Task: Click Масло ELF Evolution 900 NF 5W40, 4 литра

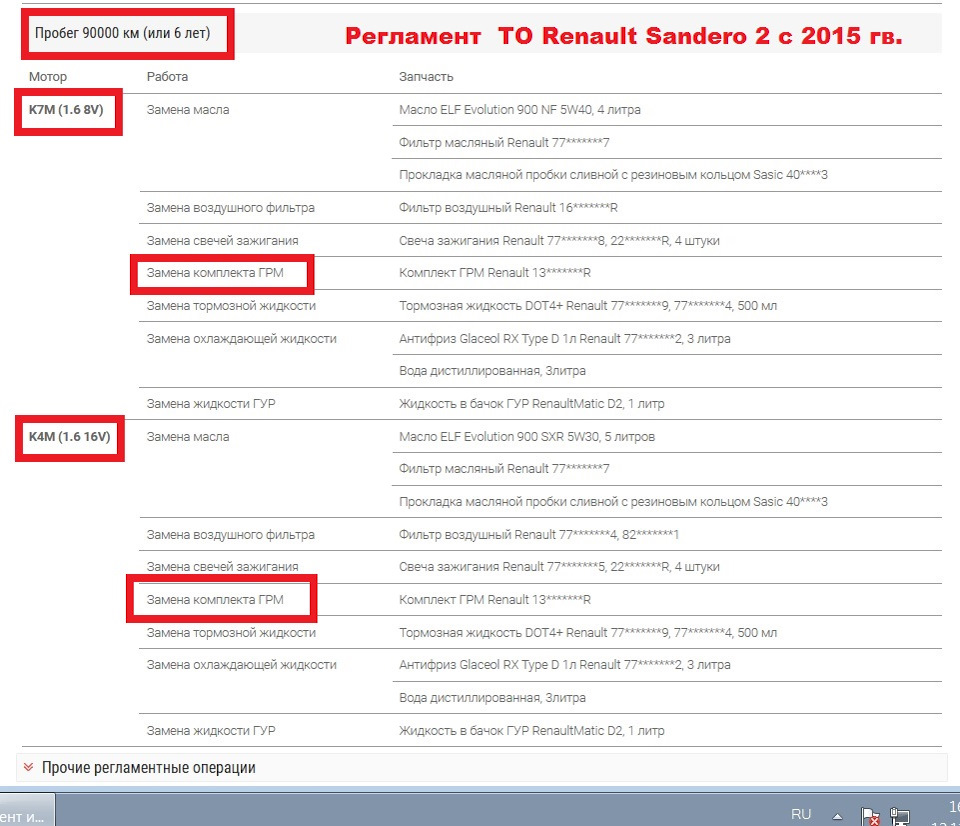Action: click(x=520, y=110)
